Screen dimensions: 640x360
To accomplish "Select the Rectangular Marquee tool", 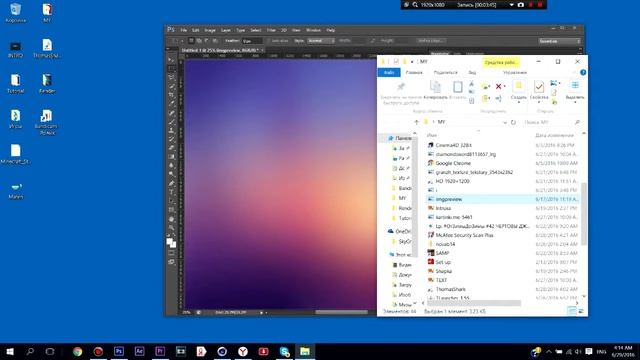I will (x=171, y=69).
